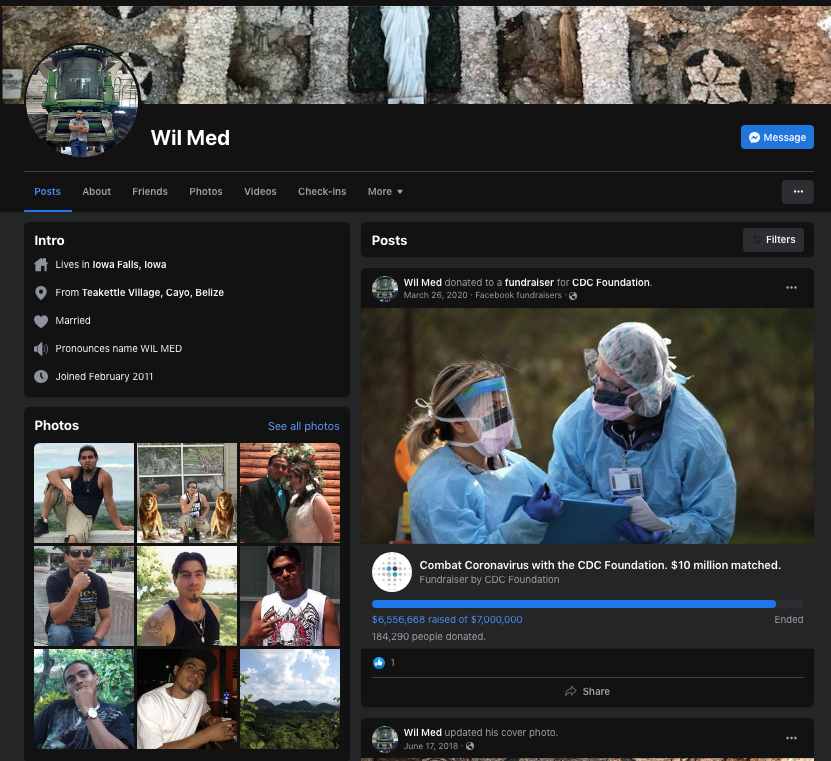
Task: Open the profile options three-dot button
Action: coord(798,192)
